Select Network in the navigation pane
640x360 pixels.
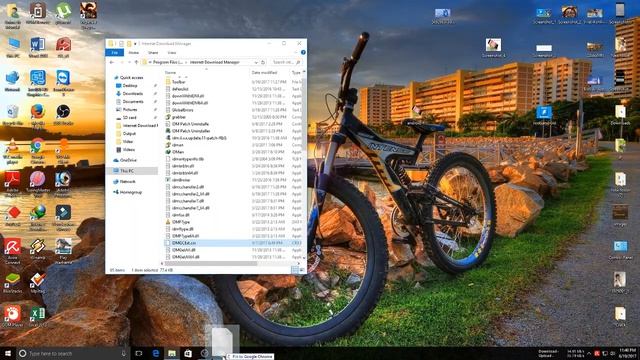(128, 182)
